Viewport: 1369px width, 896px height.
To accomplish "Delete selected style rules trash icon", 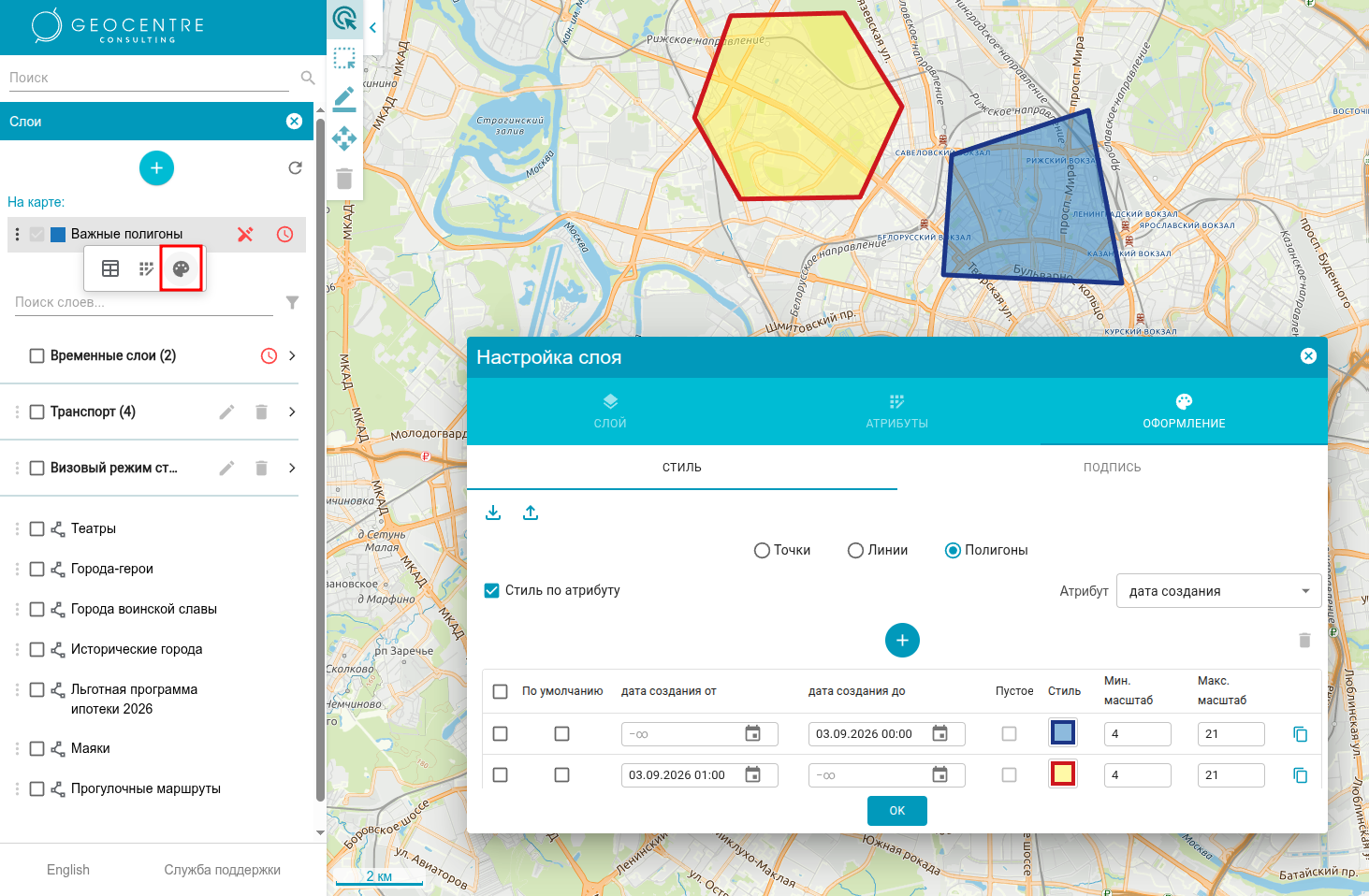I will [1304, 640].
